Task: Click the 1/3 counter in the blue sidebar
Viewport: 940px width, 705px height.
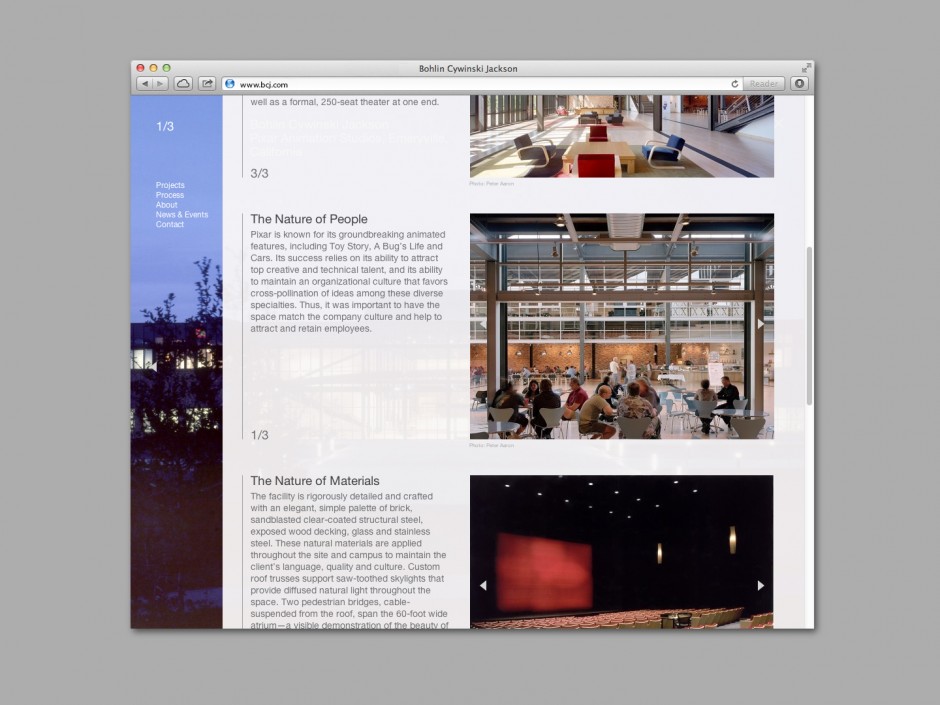Action: tap(165, 126)
